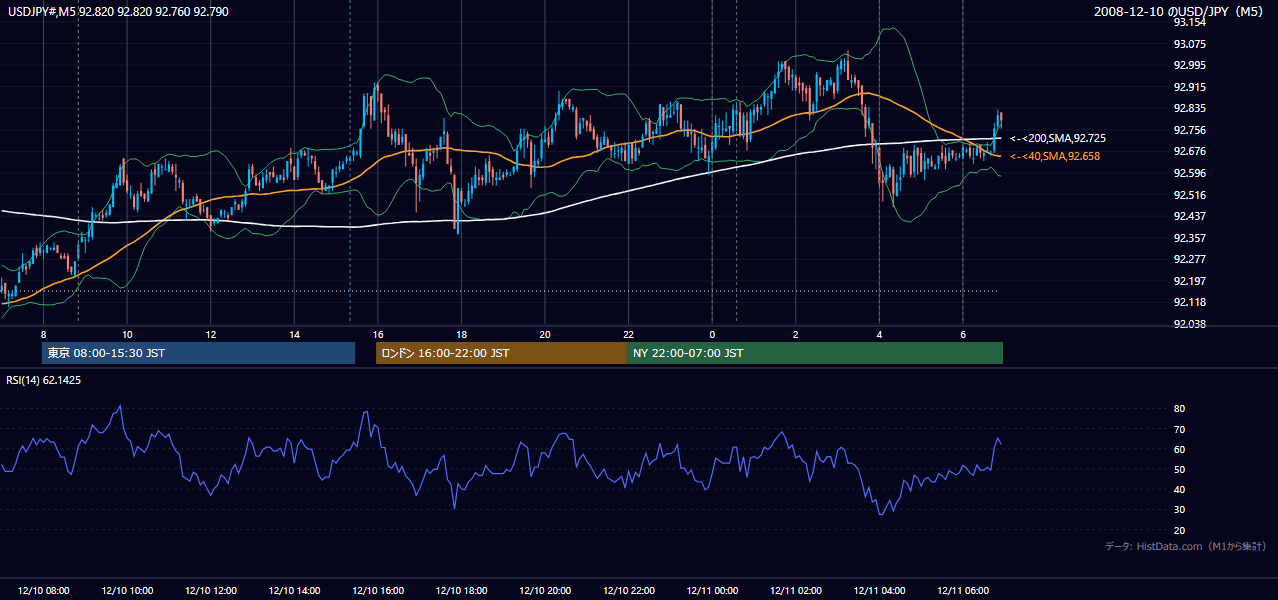Image resolution: width=1278 pixels, height=600 pixels.
Task: Click the 12/10 22:00 date label
Action: (x=628, y=591)
